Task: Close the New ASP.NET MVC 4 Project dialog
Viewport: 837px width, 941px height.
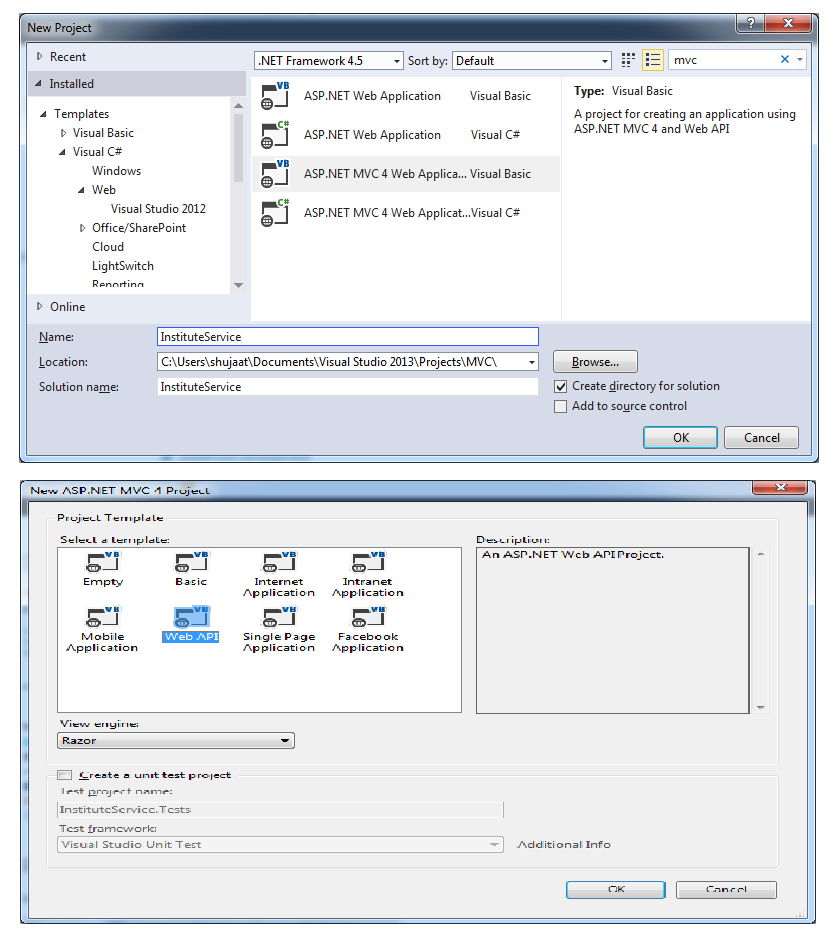Action: (x=781, y=487)
